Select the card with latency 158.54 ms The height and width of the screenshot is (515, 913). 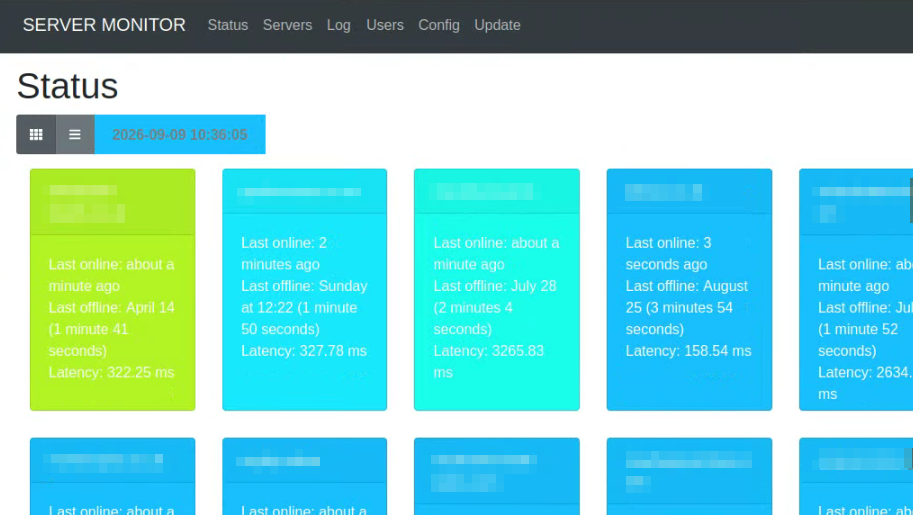(x=689, y=290)
